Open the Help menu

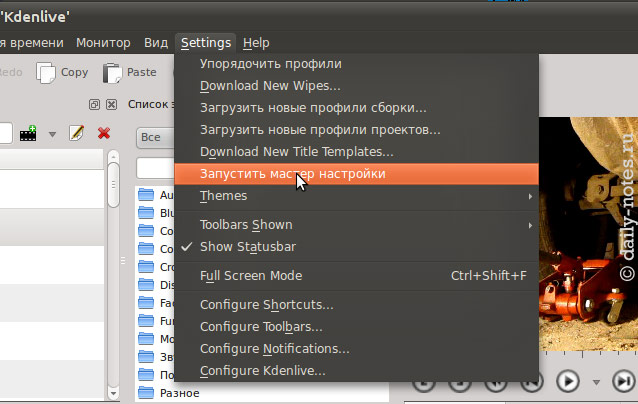256,43
